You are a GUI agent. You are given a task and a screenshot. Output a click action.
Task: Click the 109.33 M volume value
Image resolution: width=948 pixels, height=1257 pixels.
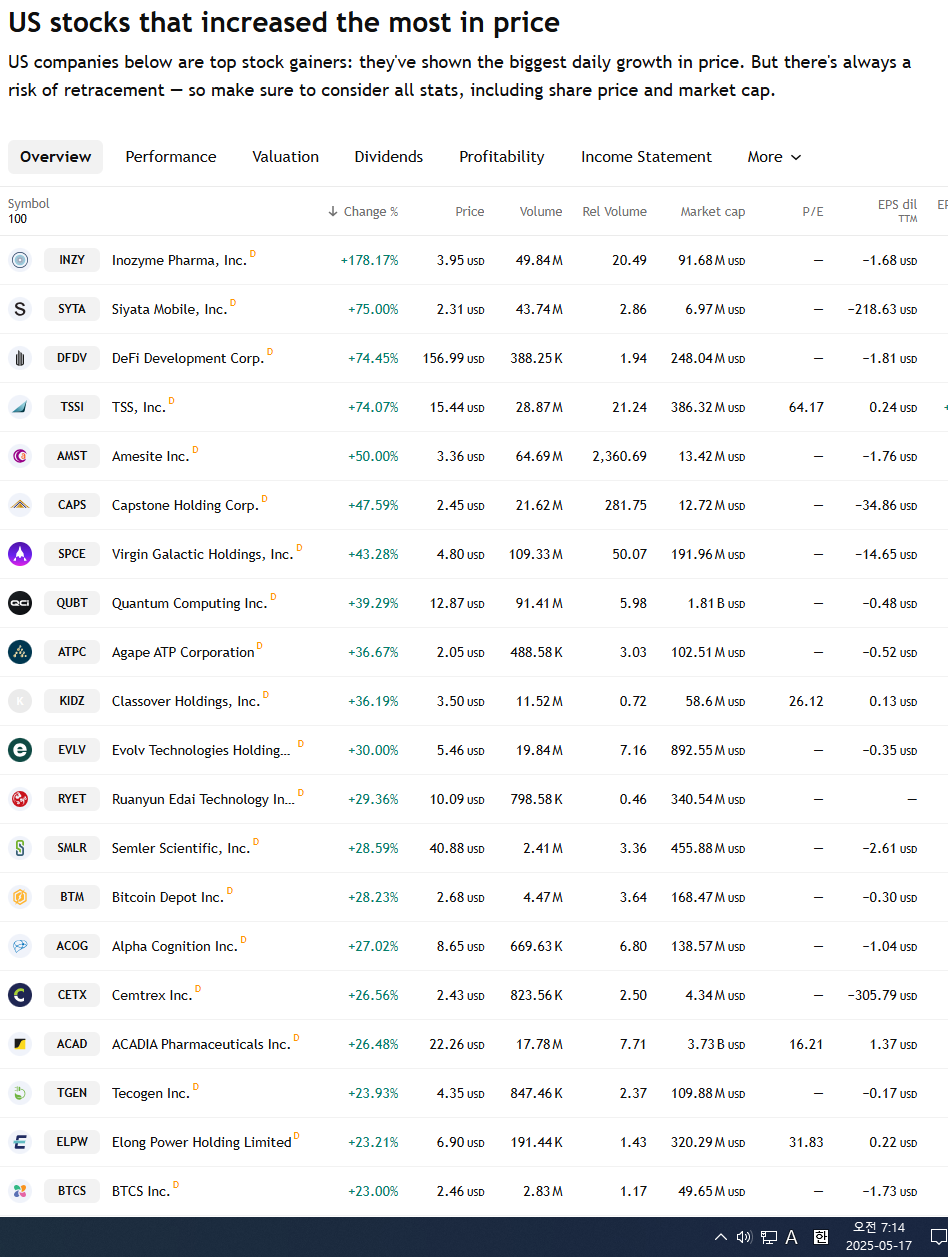[x=536, y=554]
